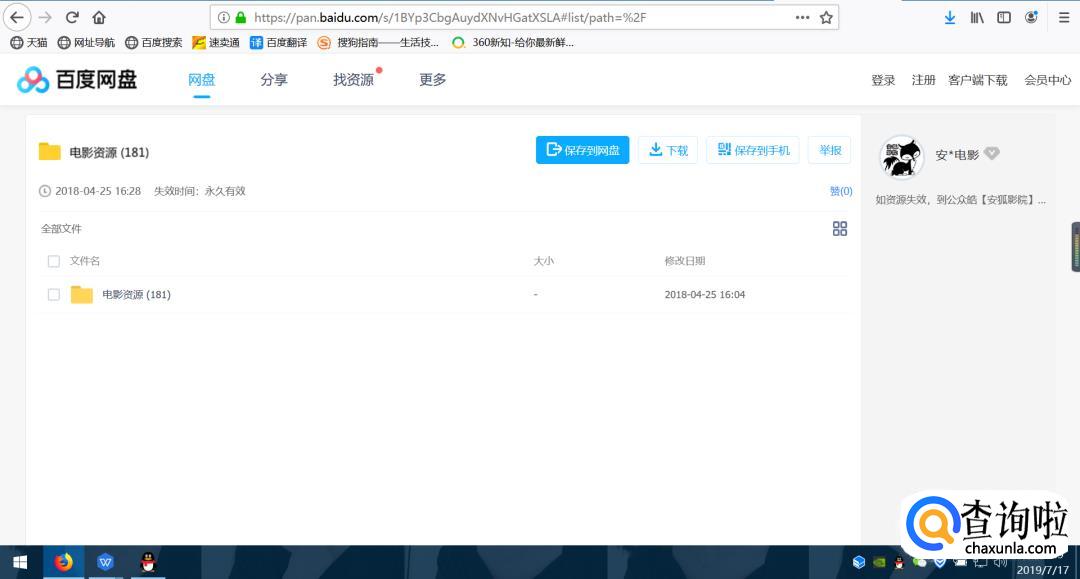Select the 找资源 tab

coord(353,80)
